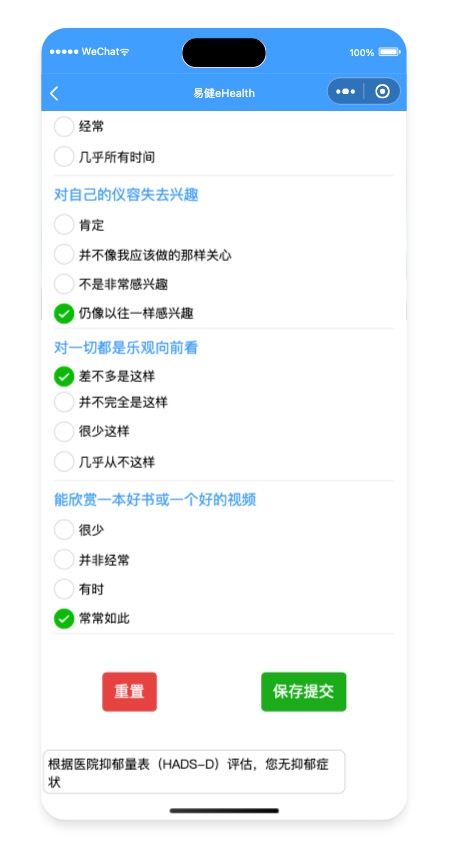Tap the battery indicator in status bar
Screen dimensions: 450x850
pyautogui.click(x=389, y=52)
